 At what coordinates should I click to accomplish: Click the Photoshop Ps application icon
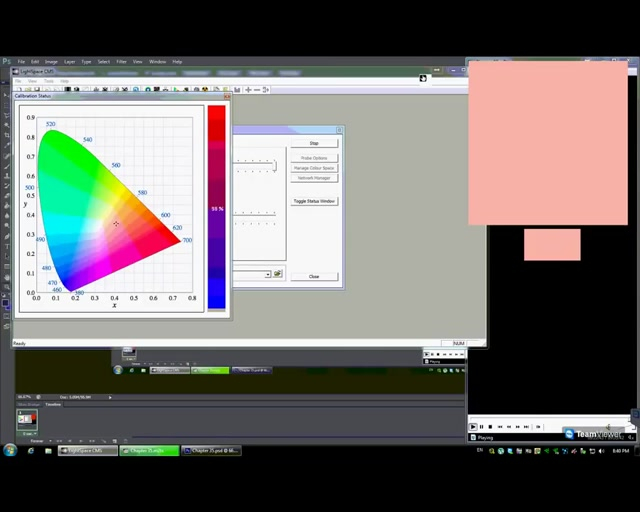[x=6, y=62]
